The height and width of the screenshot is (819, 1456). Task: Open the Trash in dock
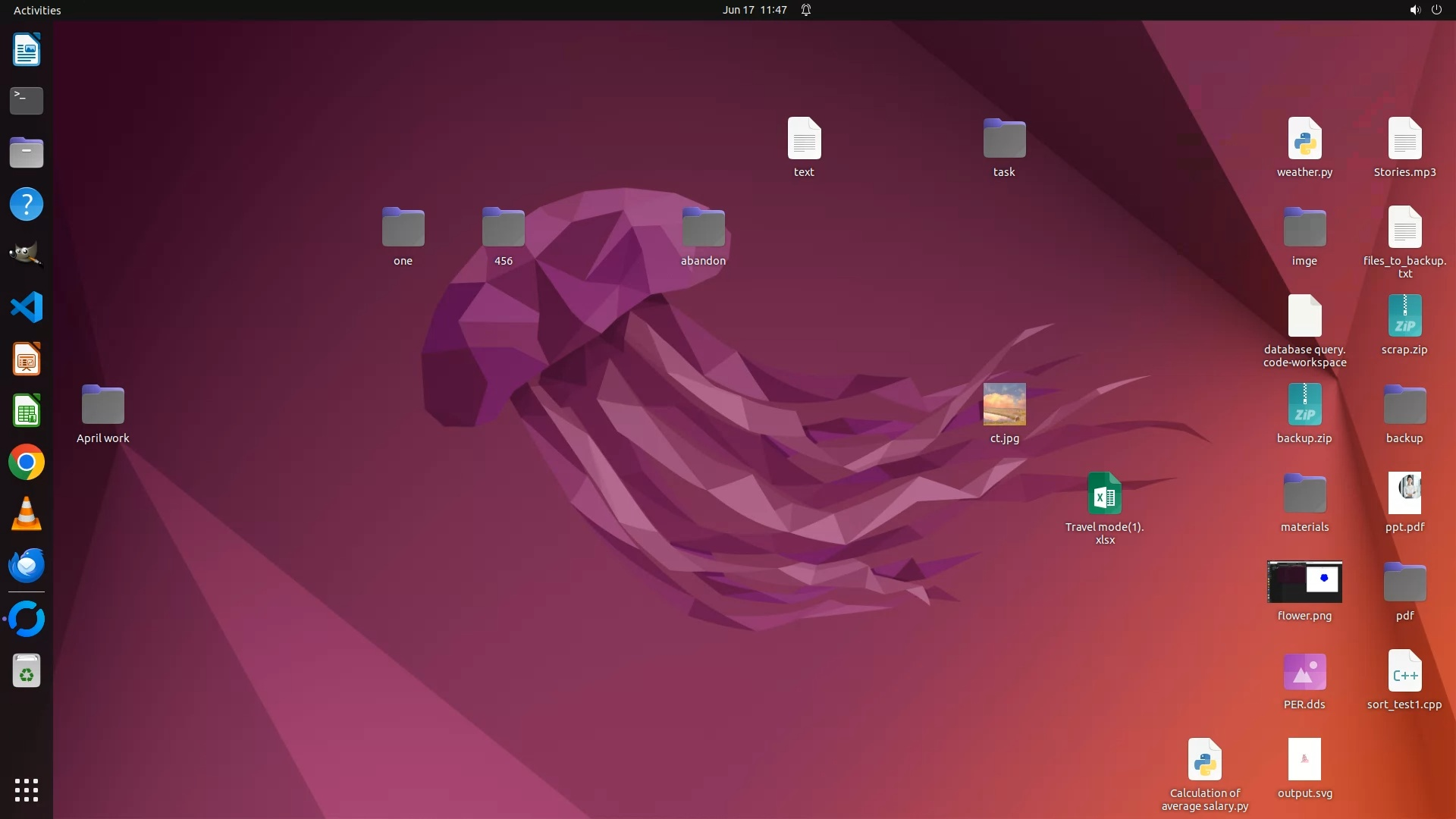click(x=27, y=672)
